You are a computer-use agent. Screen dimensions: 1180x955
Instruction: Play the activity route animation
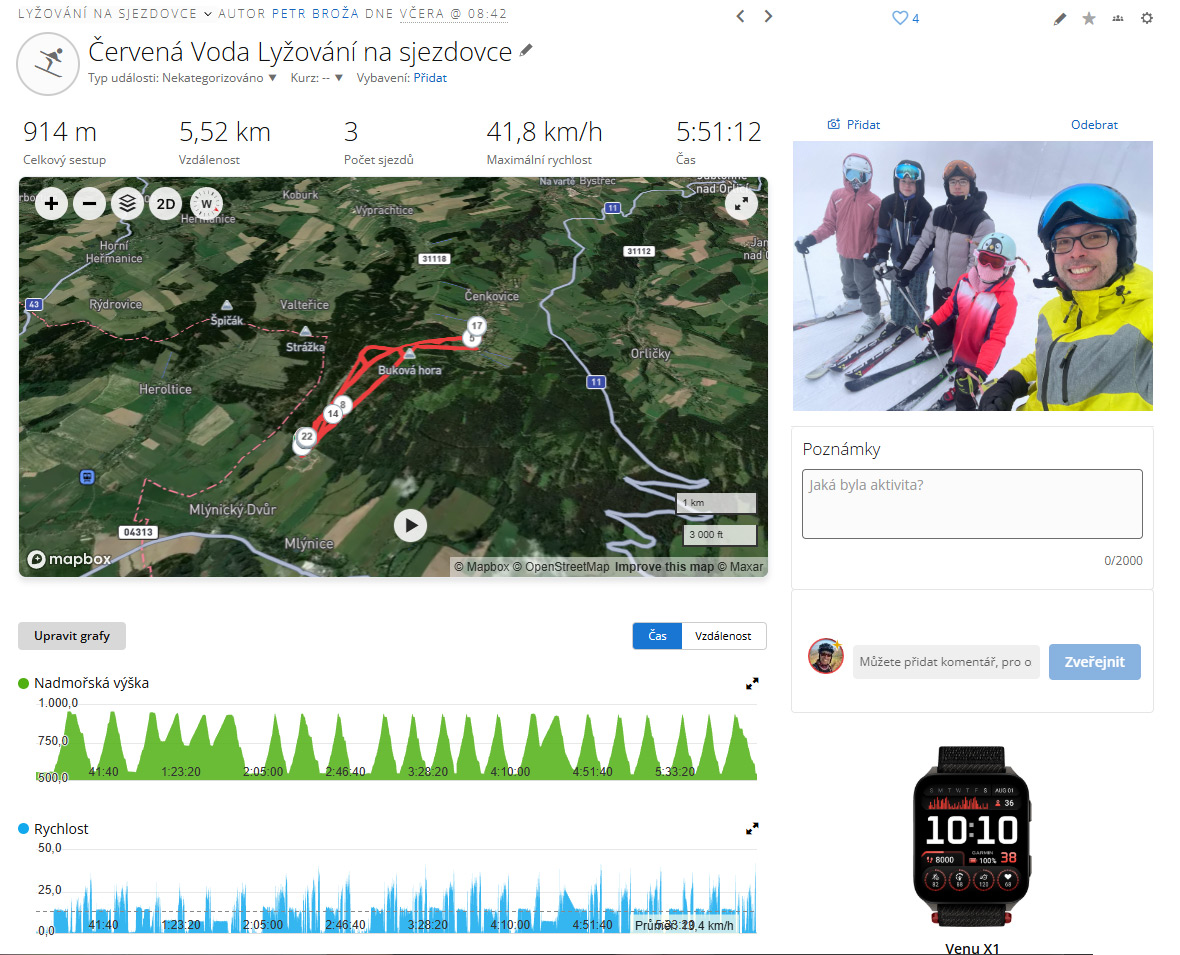tap(410, 525)
